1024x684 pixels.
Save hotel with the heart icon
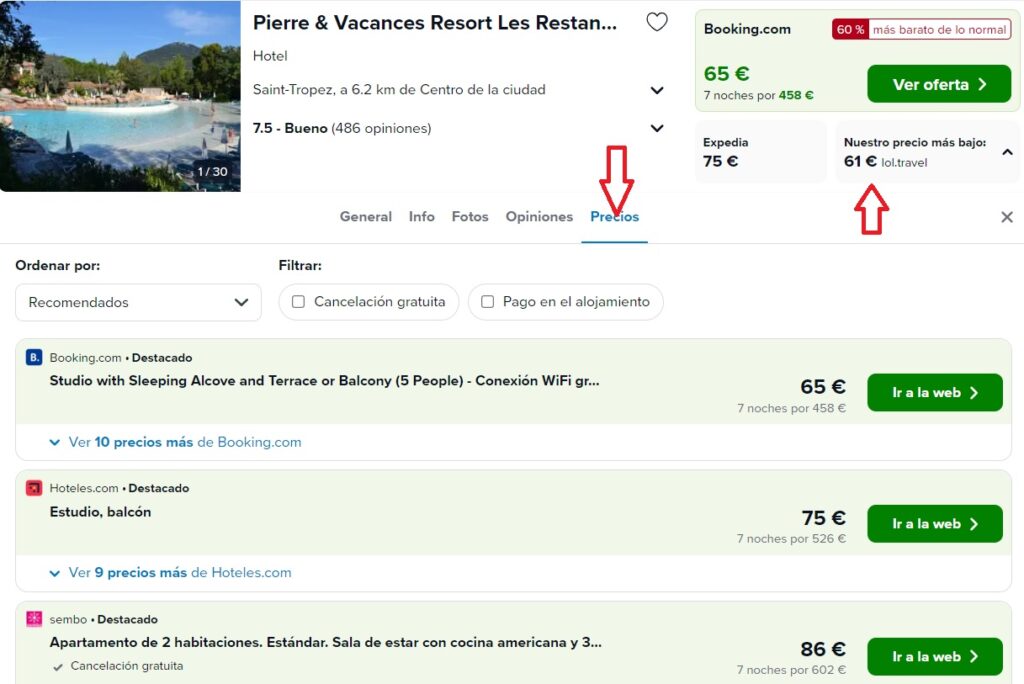click(x=656, y=22)
